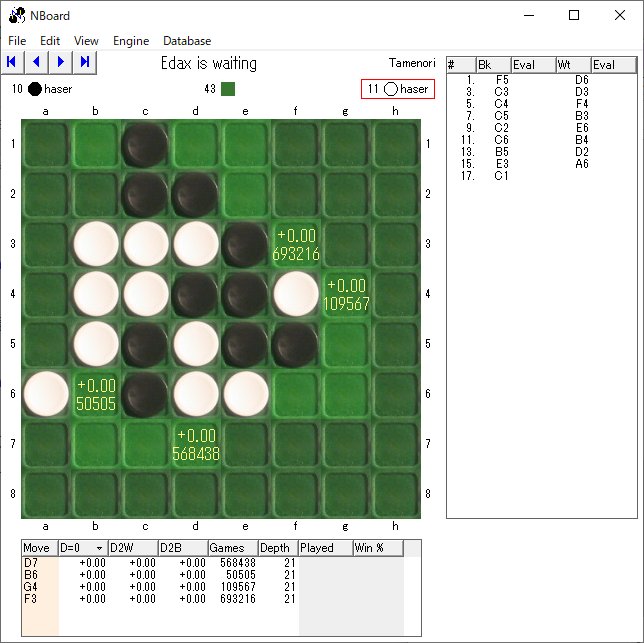The width and height of the screenshot is (644, 643).
Task: Click the white player haser score box
Action: [398, 89]
